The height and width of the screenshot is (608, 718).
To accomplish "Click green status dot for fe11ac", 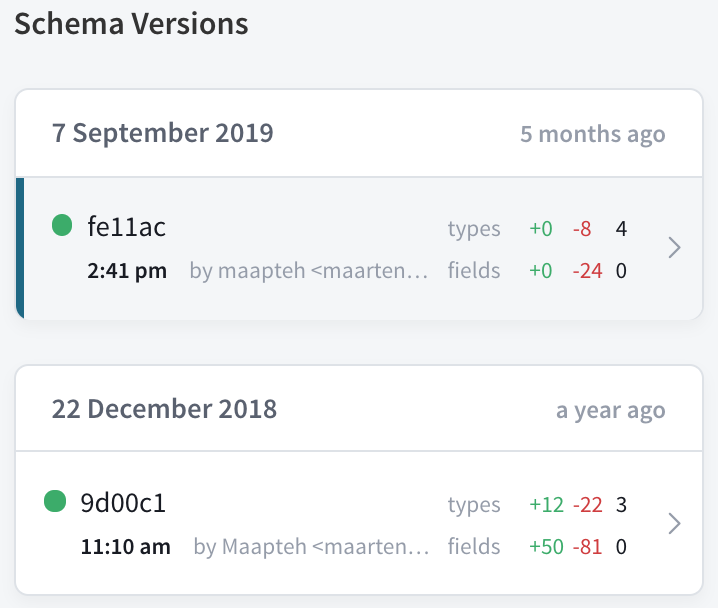I will 62,225.
